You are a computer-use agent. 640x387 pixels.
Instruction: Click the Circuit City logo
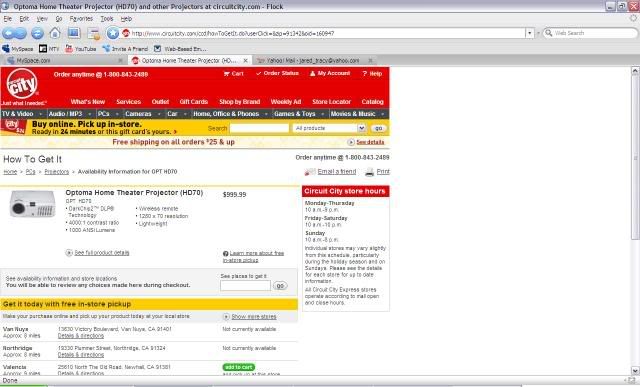[22, 84]
